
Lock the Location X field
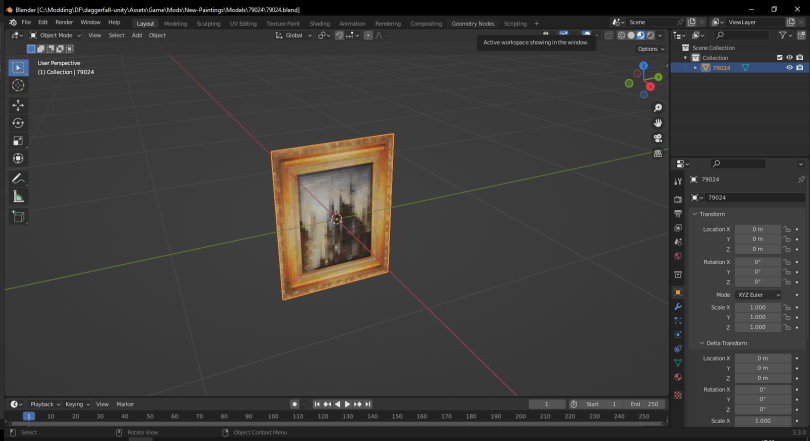tap(787, 229)
